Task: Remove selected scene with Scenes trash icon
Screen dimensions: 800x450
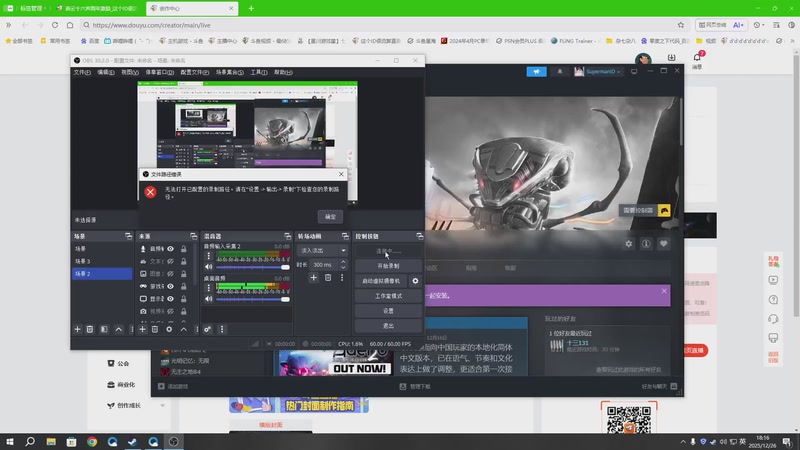Action: coord(90,330)
